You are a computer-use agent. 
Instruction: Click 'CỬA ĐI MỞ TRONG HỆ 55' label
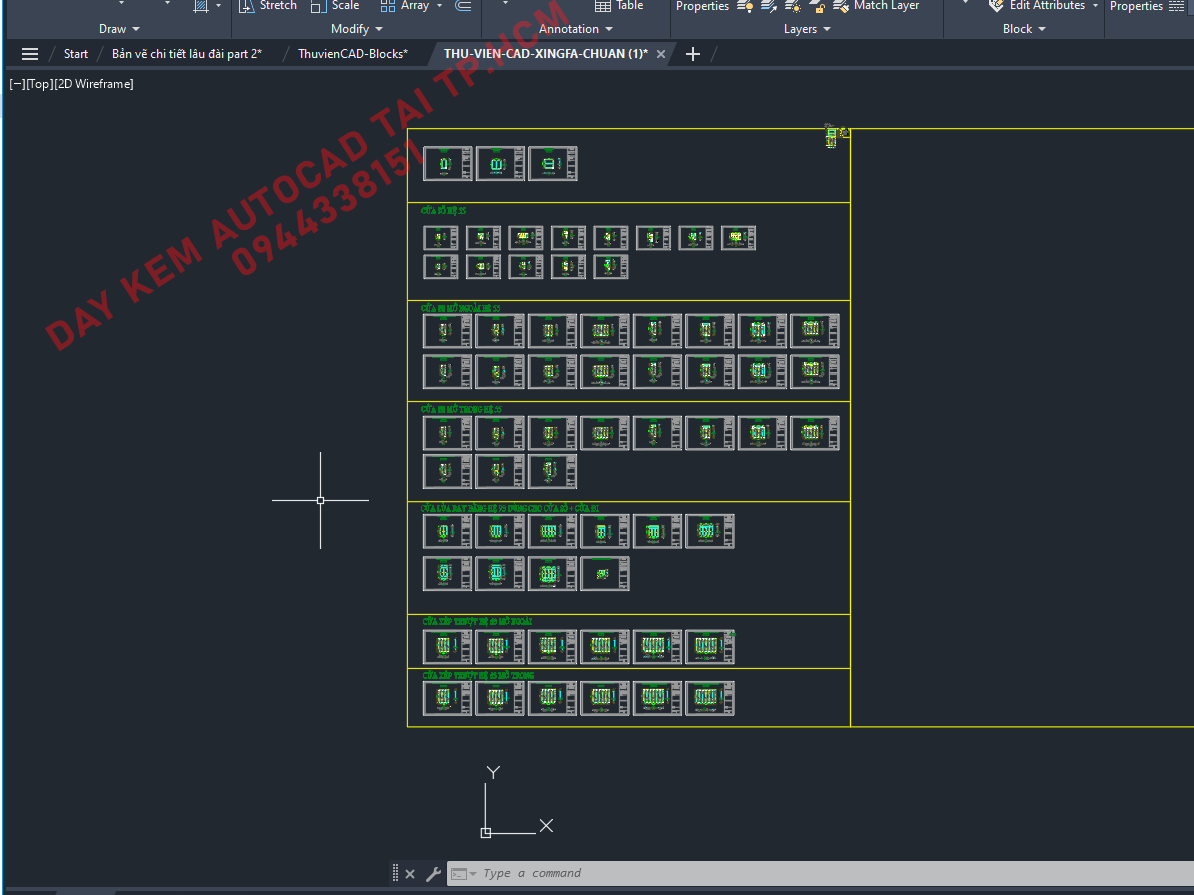[461, 409]
